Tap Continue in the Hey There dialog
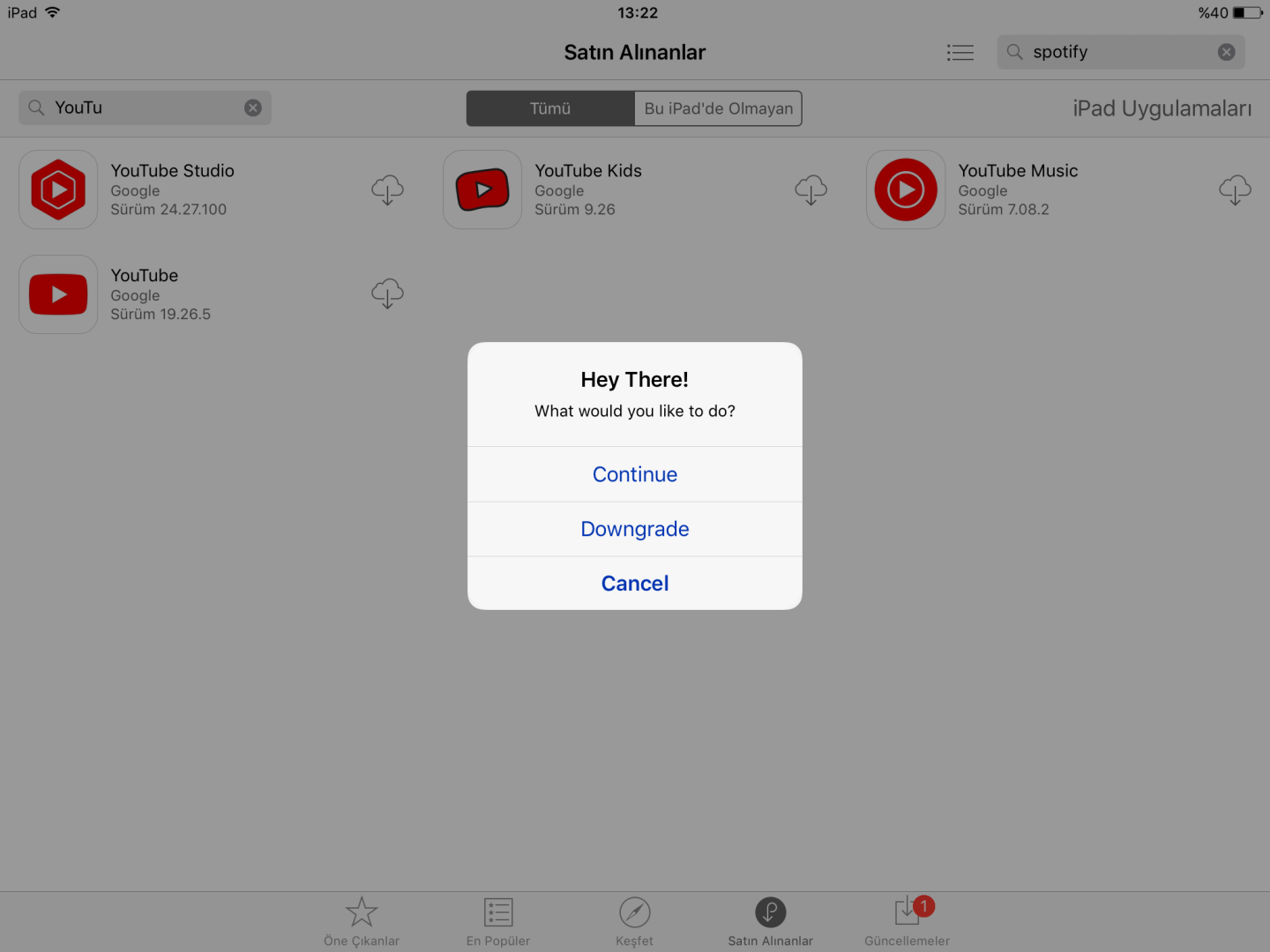 pyautogui.click(x=635, y=474)
